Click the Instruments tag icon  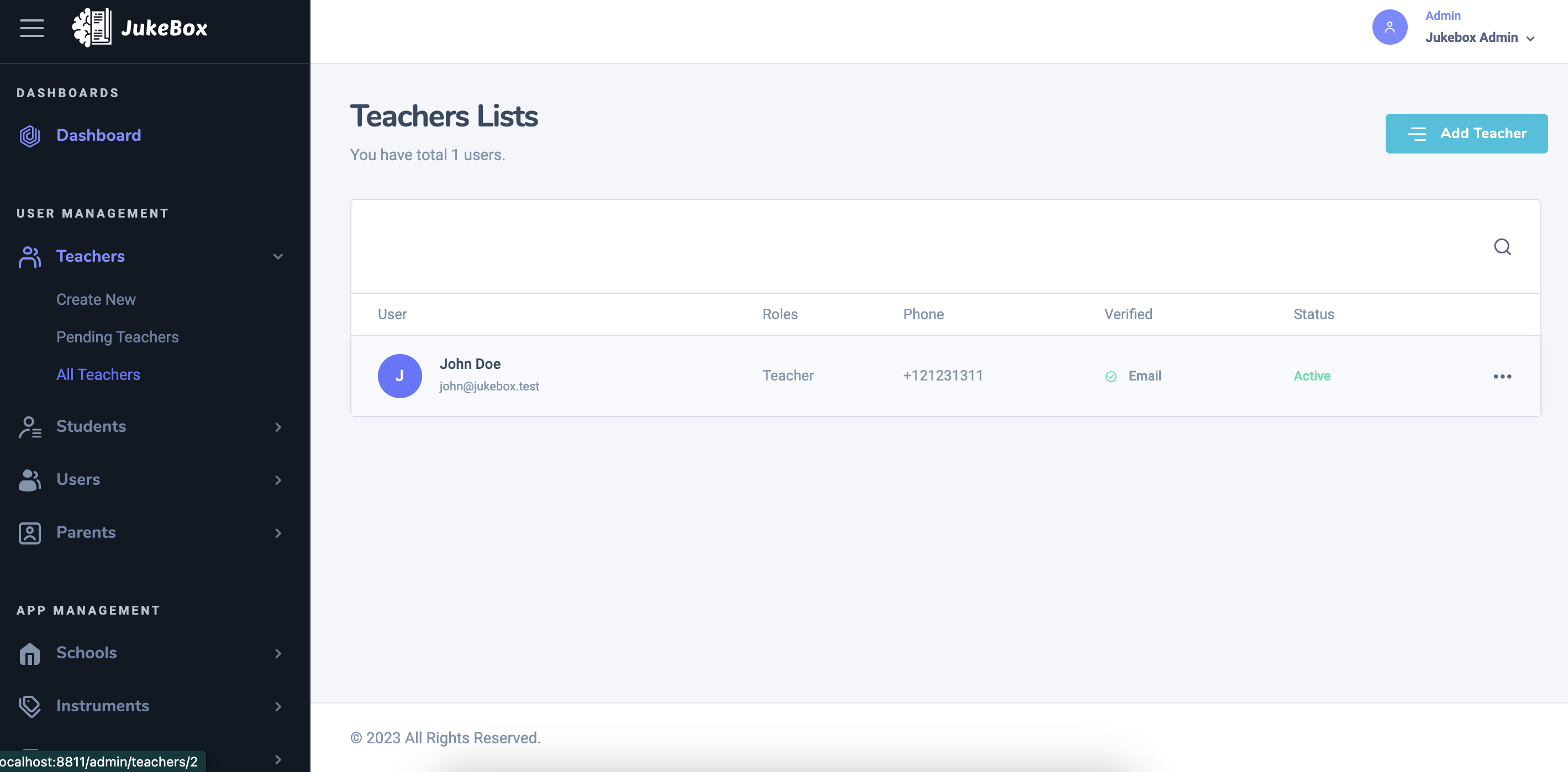(x=29, y=706)
